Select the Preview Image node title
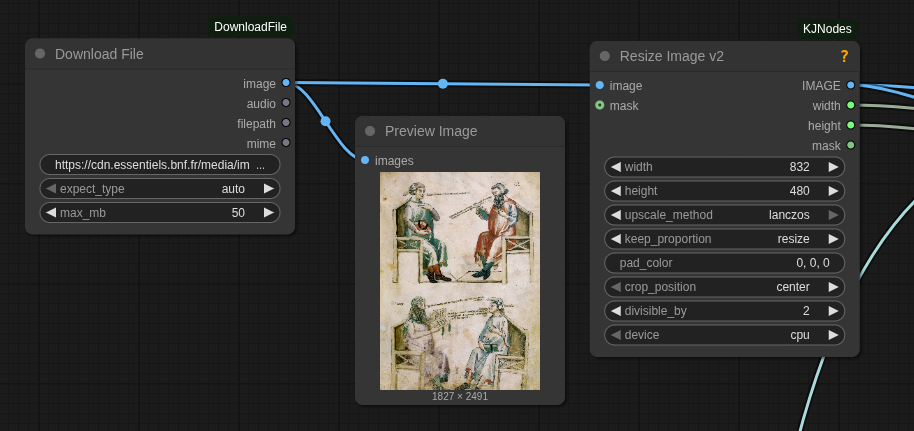Image resolution: width=914 pixels, height=431 pixels. 431,131
